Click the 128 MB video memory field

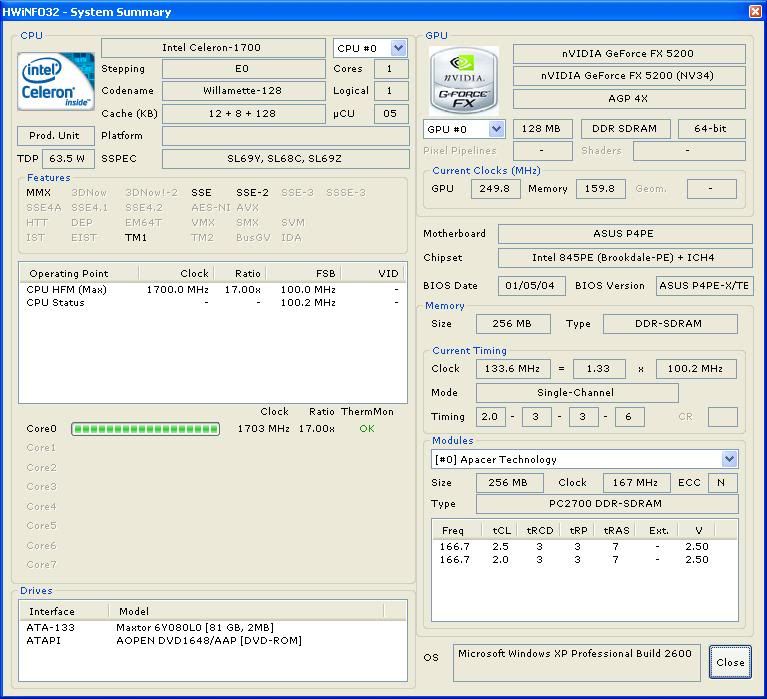pyautogui.click(x=542, y=129)
